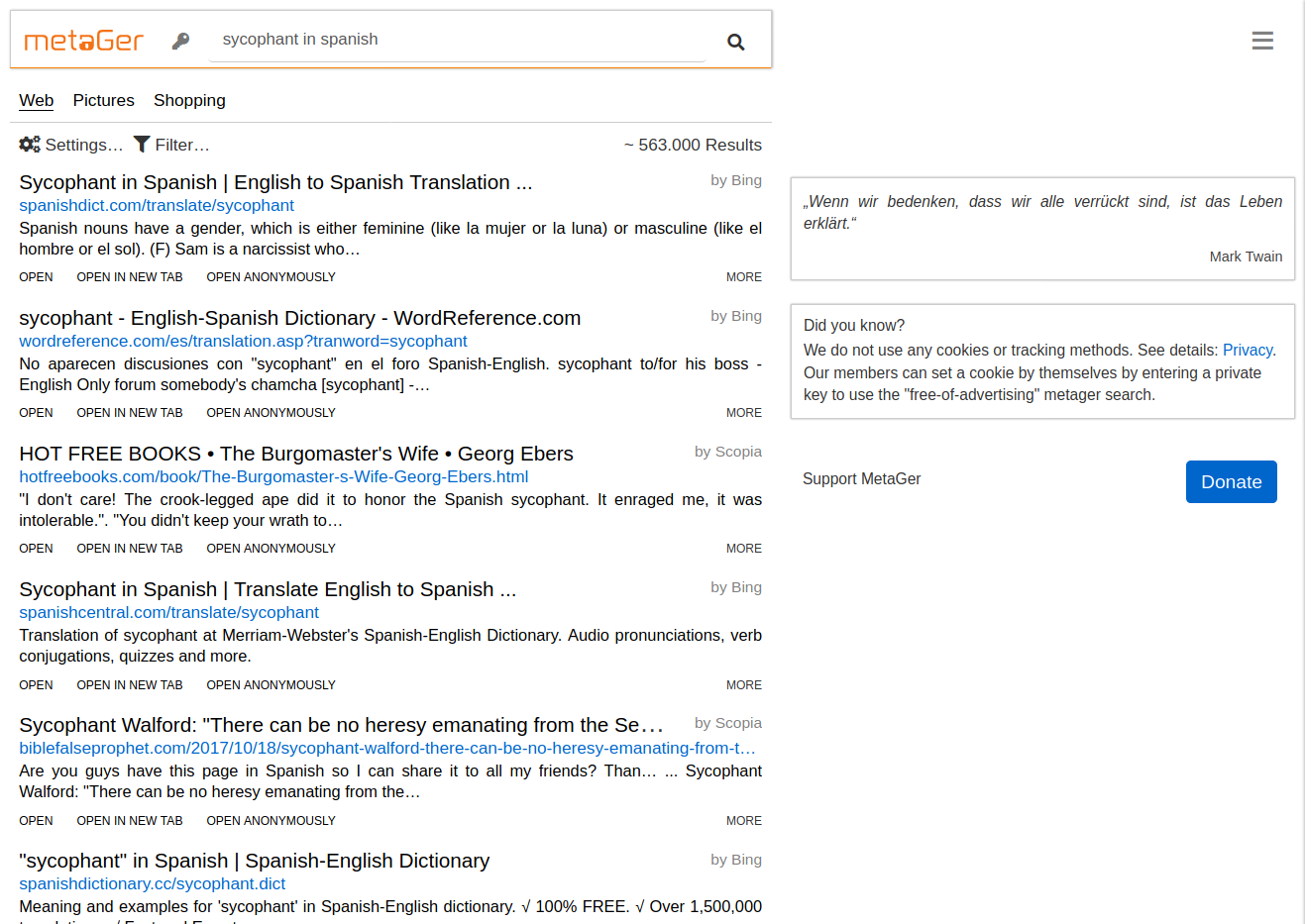
Task: Switch to the Web tab
Action: [x=37, y=100]
